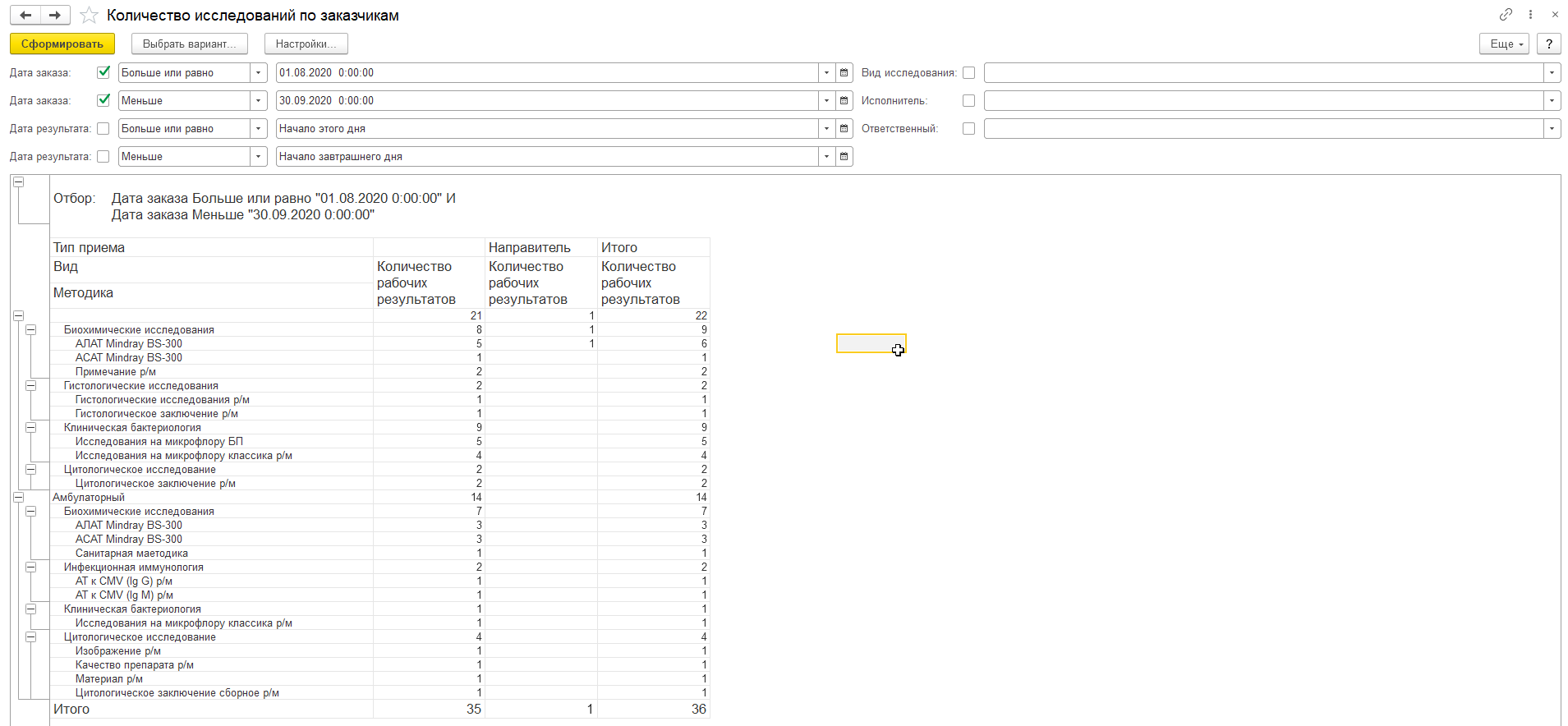Open the vertical three-dot options menu
The width and height of the screenshot is (1568, 726).
click(1530, 15)
